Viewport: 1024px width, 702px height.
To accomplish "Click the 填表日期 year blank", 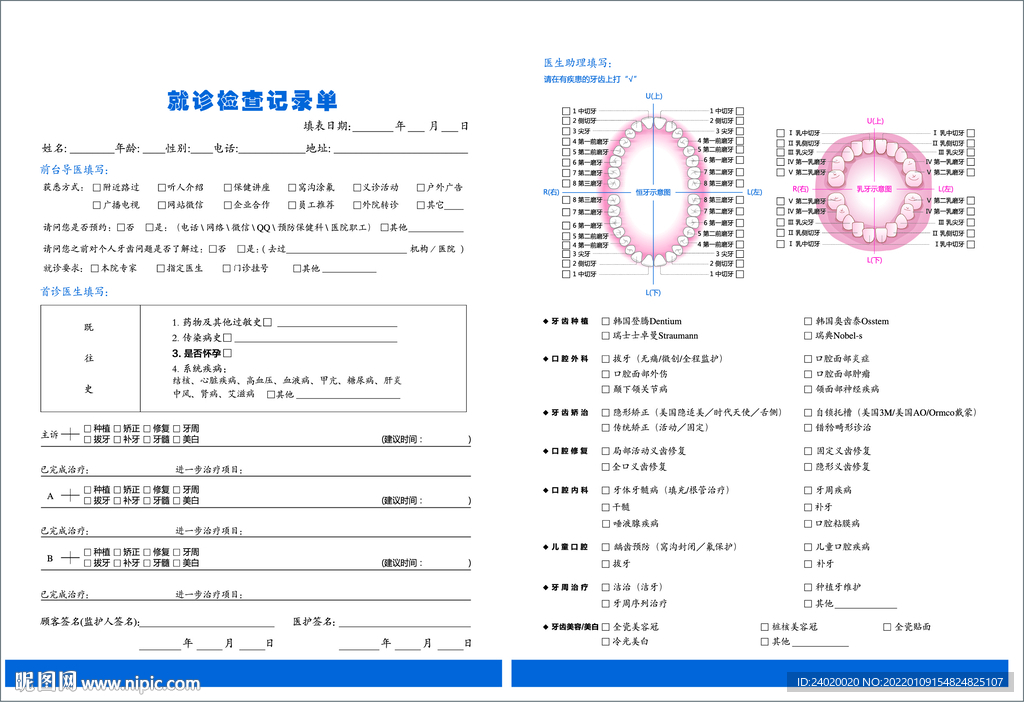I will coord(373,127).
